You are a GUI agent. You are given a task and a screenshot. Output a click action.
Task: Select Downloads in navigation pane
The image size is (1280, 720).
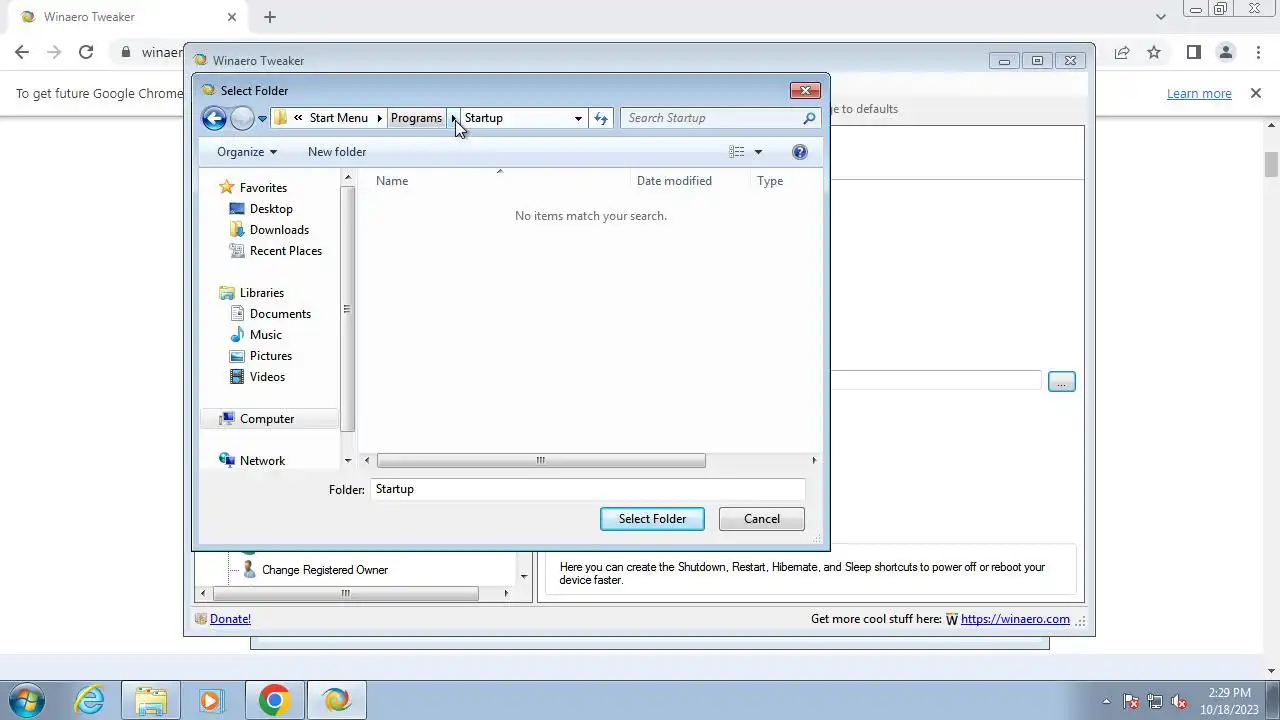coord(279,230)
